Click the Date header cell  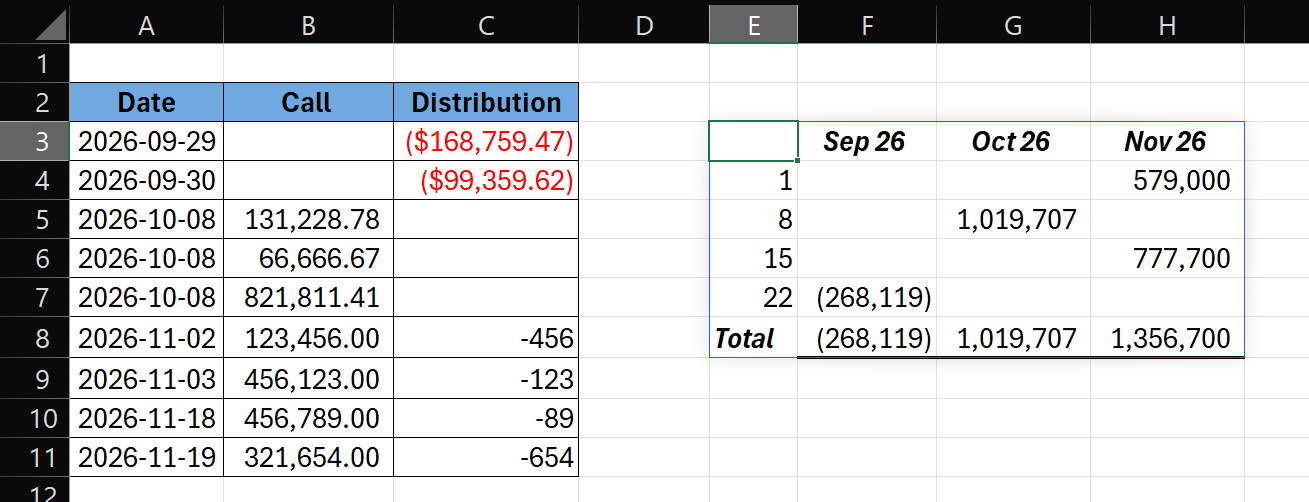146,102
